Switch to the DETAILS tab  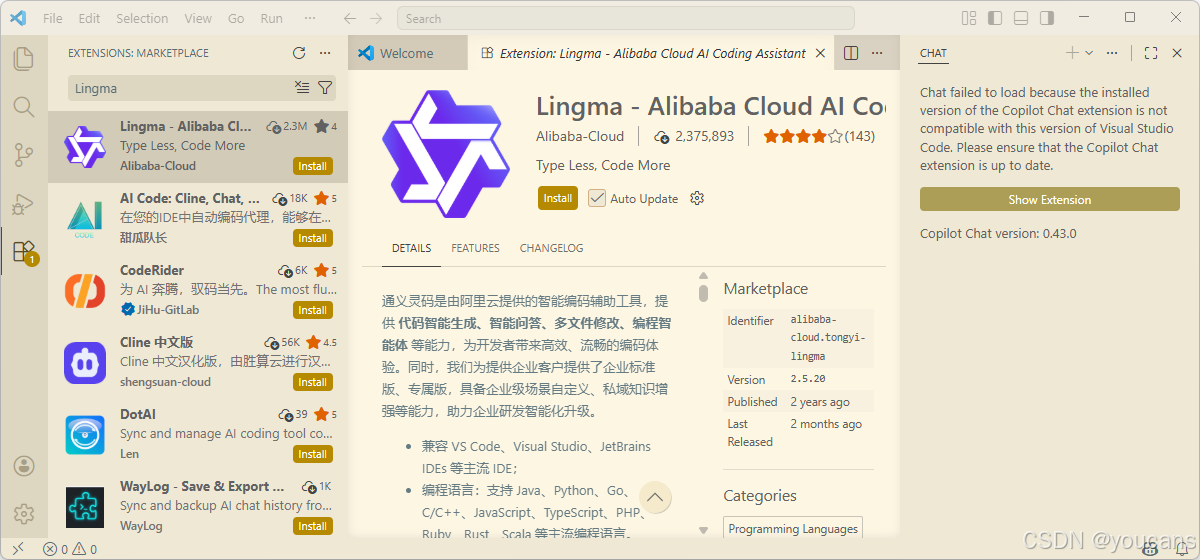[x=411, y=248]
